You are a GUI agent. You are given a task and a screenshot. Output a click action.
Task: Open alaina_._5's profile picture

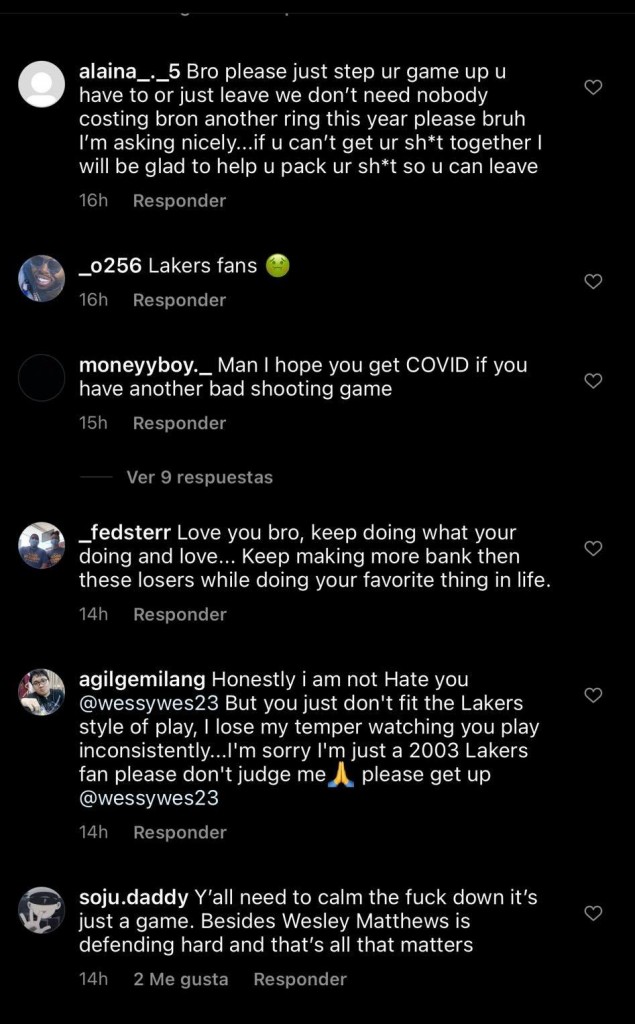42,83
